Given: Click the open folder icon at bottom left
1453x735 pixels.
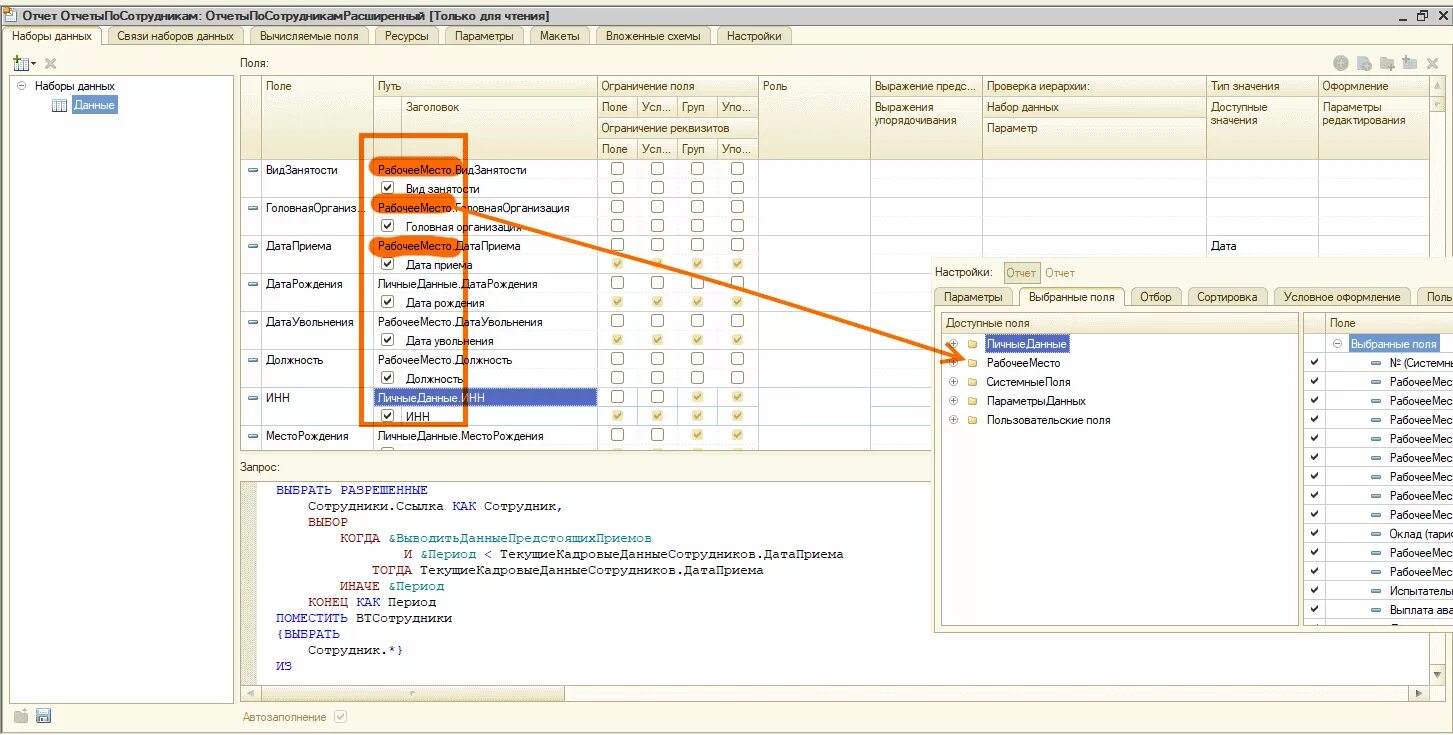Looking at the screenshot, I should click(x=22, y=716).
